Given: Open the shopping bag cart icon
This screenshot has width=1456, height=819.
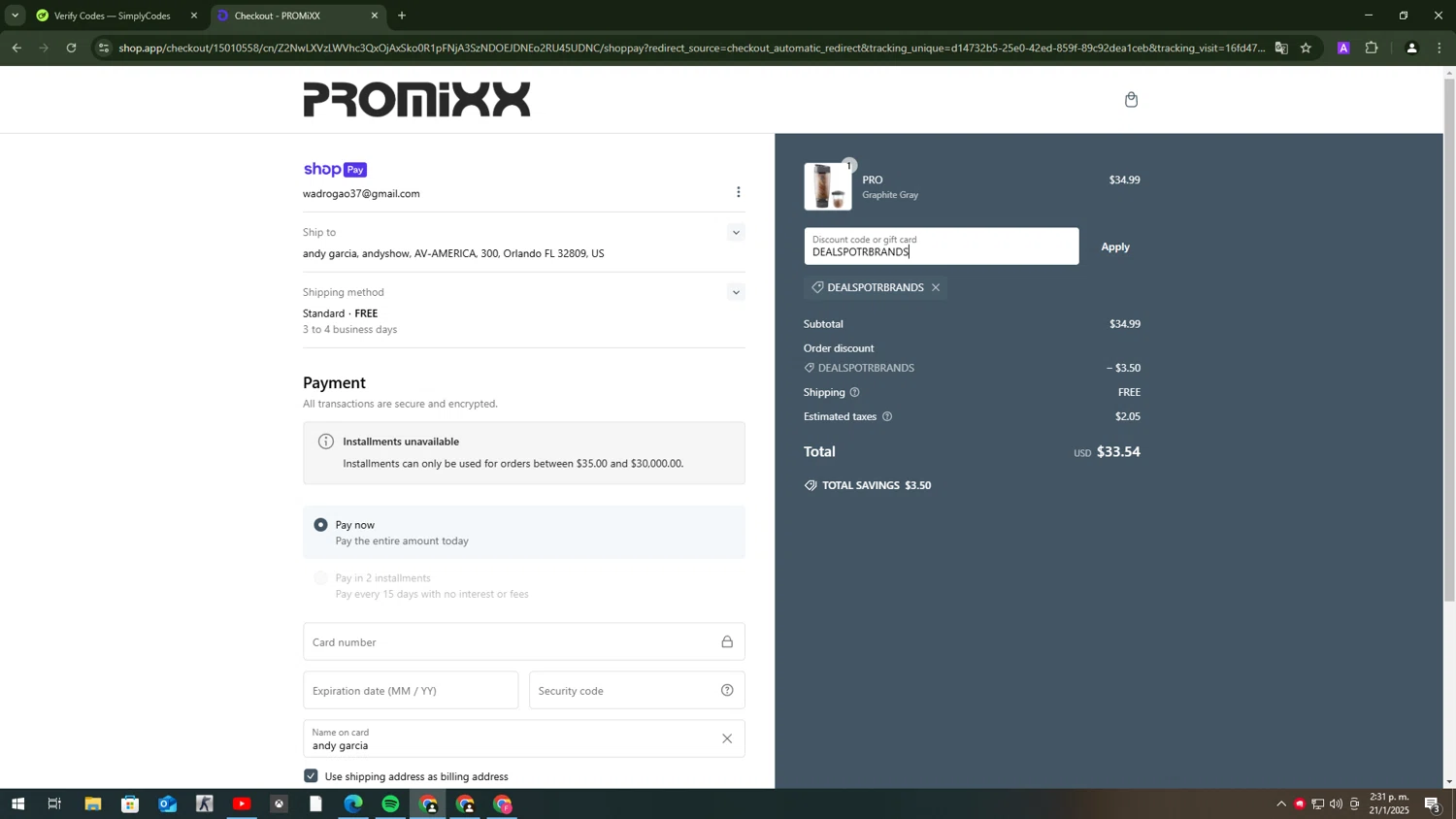Looking at the screenshot, I should pyautogui.click(x=1131, y=100).
